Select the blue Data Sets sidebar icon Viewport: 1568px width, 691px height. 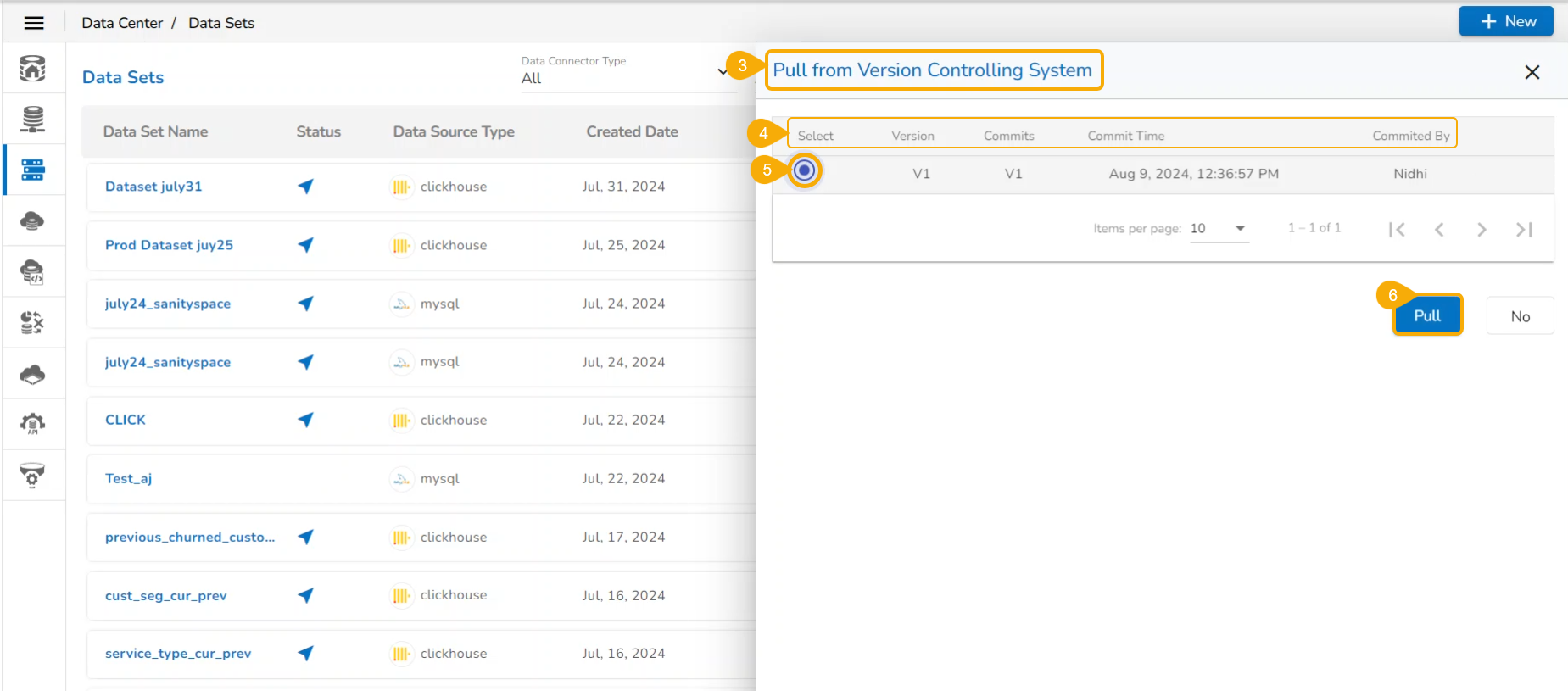(x=33, y=170)
